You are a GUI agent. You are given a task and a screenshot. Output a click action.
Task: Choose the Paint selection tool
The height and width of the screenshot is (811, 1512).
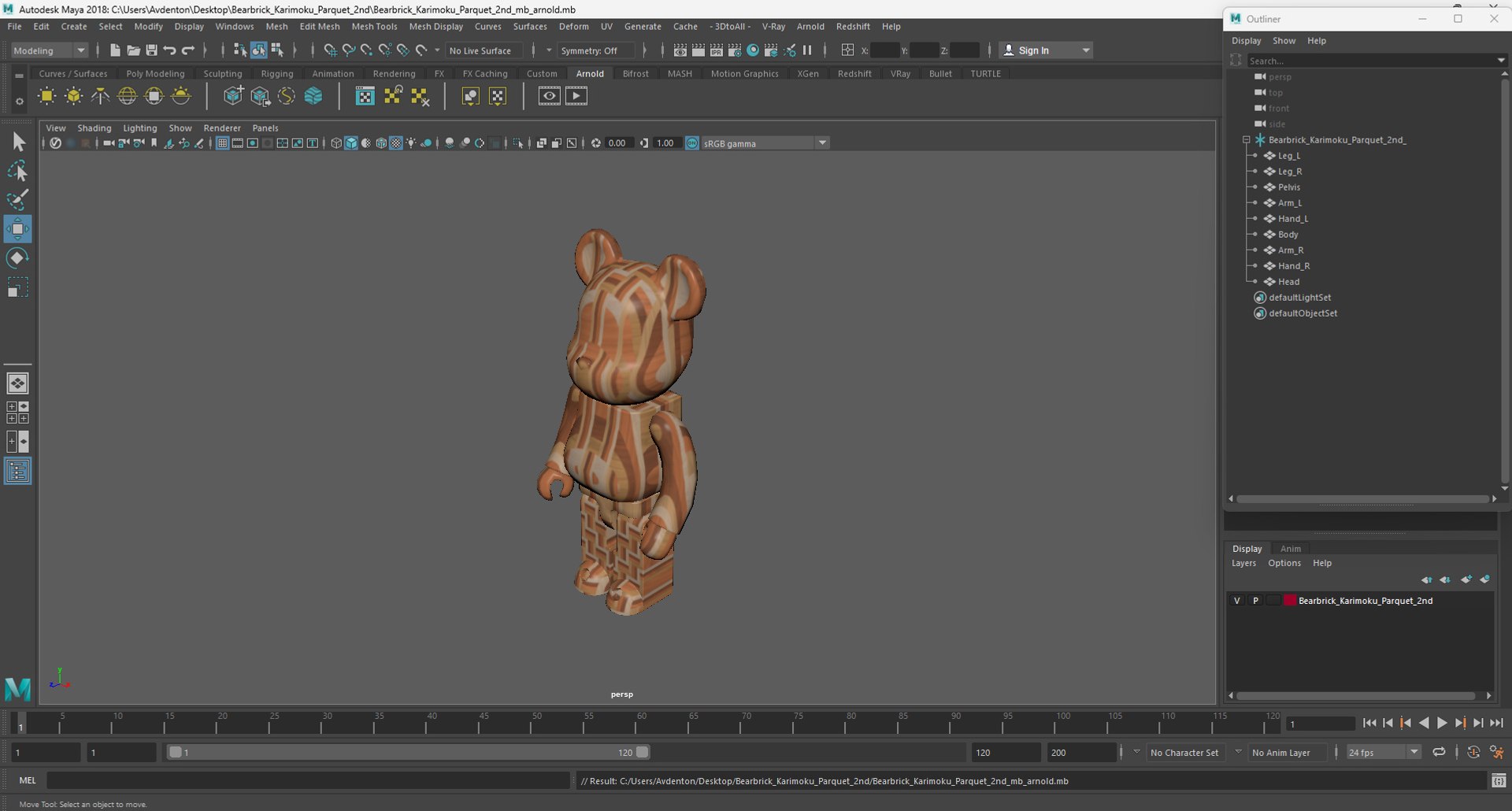click(17, 200)
